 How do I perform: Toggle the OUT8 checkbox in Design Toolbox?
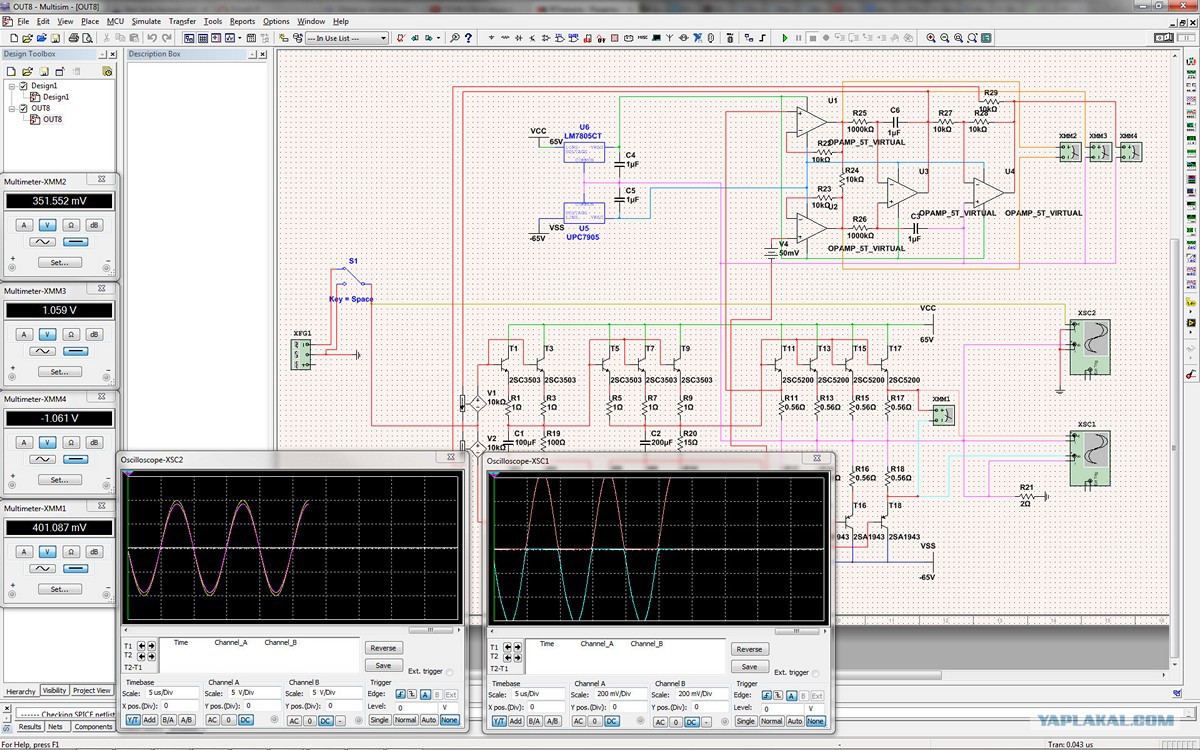24,108
